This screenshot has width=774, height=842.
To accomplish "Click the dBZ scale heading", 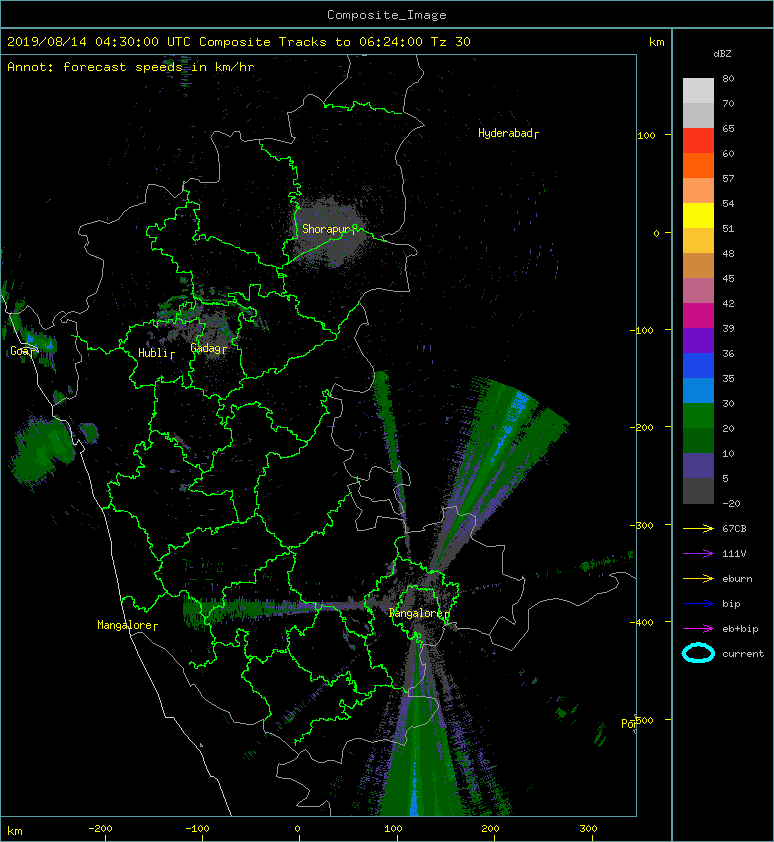I will pyautogui.click(x=722, y=54).
